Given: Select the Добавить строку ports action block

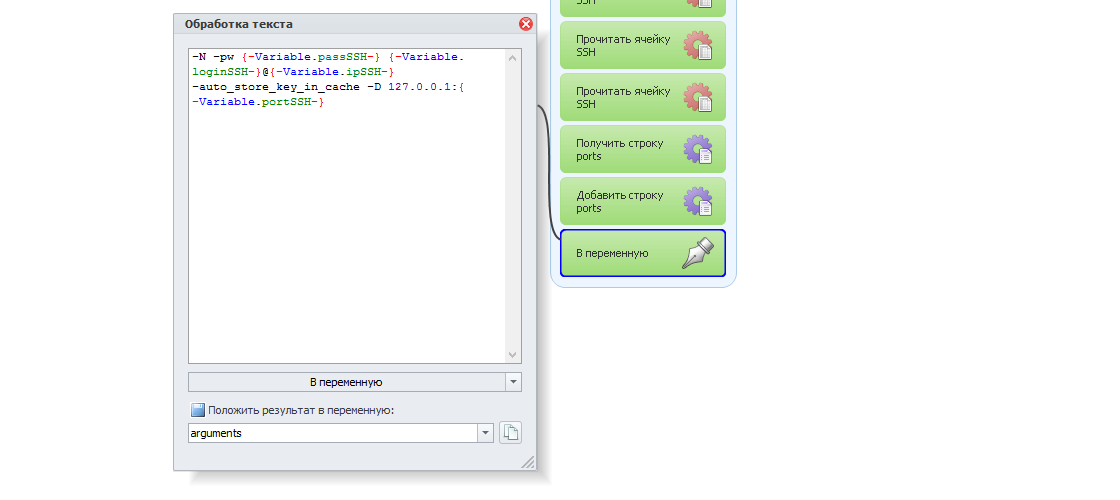Looking at the screenshot, I should click(x=643, y=201).
